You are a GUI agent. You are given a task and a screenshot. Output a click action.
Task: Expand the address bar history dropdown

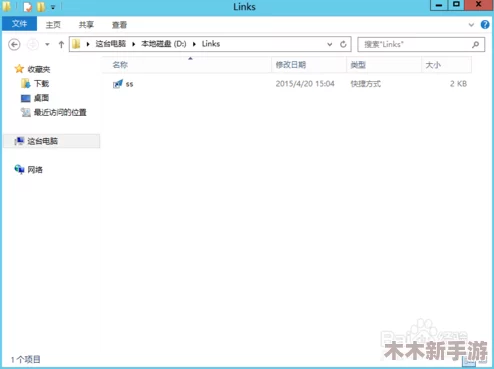(x=329, y=44)
